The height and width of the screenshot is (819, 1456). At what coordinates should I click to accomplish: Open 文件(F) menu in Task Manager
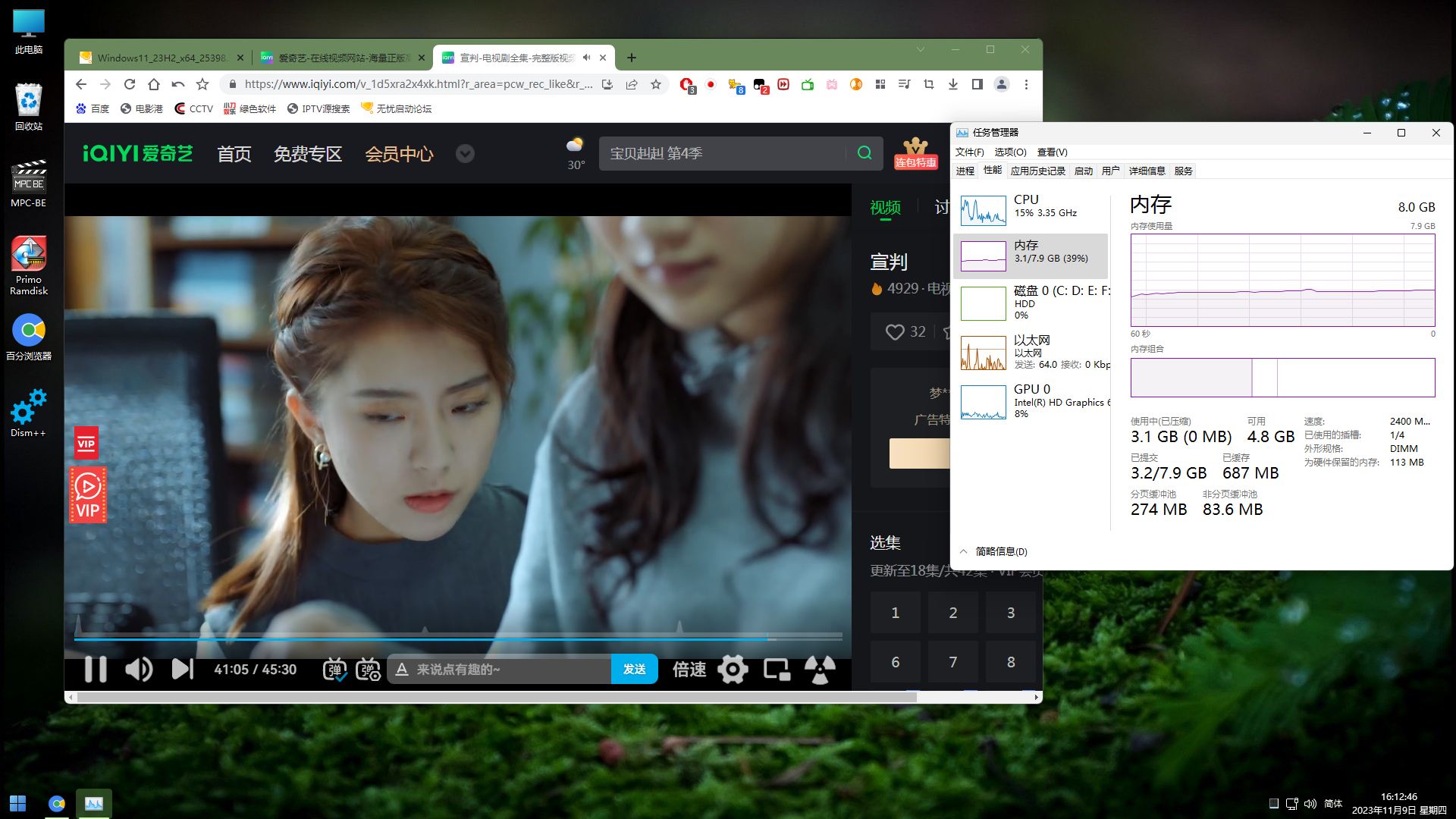[x=969, y=152]
